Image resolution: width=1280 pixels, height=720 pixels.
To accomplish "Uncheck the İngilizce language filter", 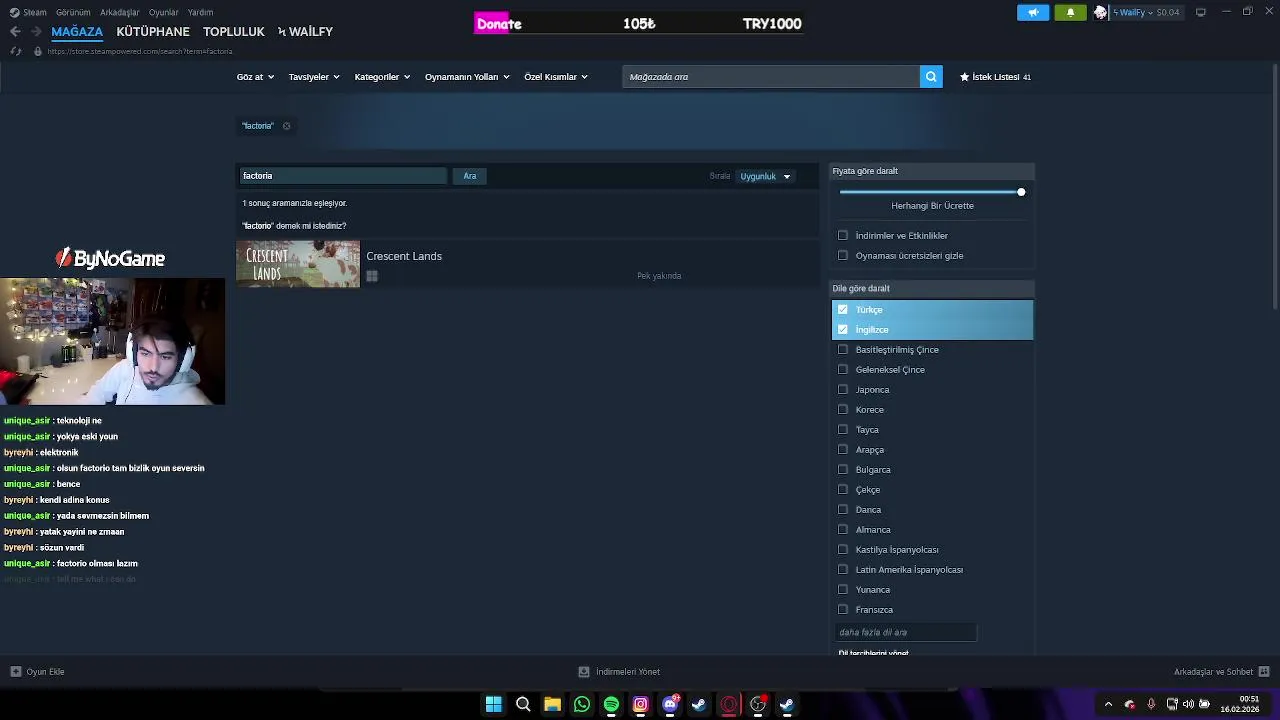I will (x=843, y=330).
